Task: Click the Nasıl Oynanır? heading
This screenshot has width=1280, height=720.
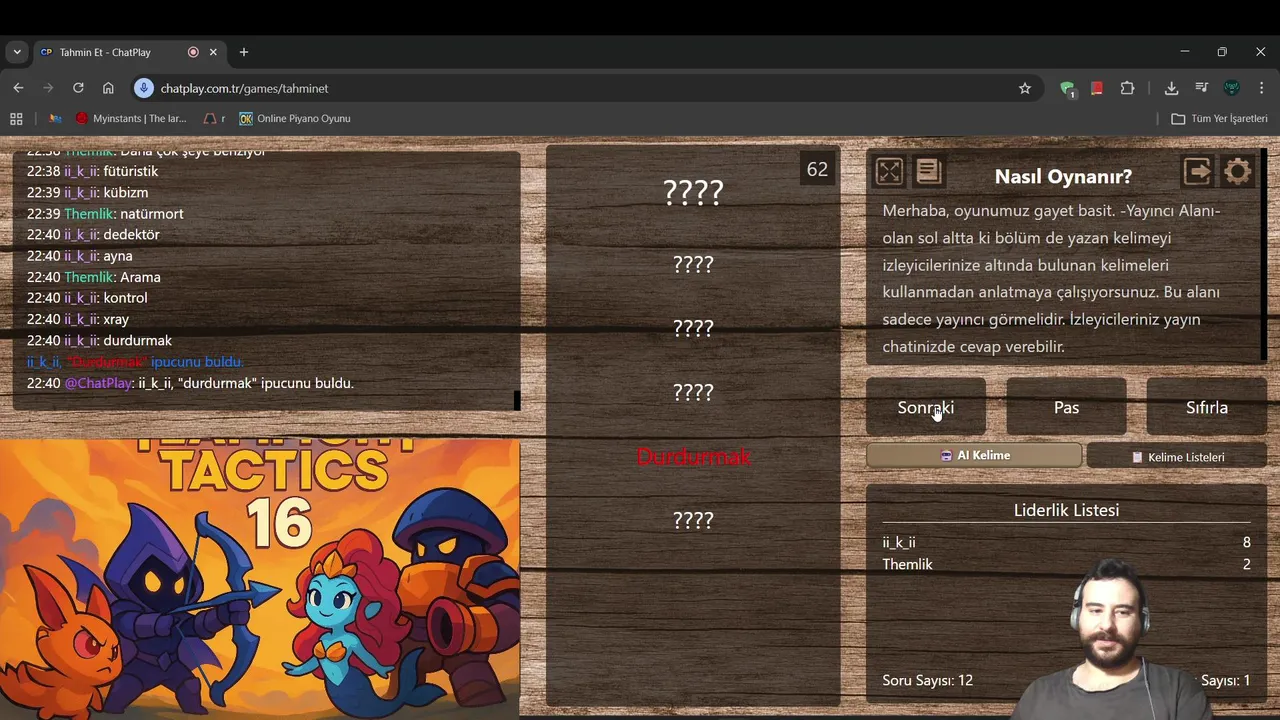Action: tap(1063, 177)
